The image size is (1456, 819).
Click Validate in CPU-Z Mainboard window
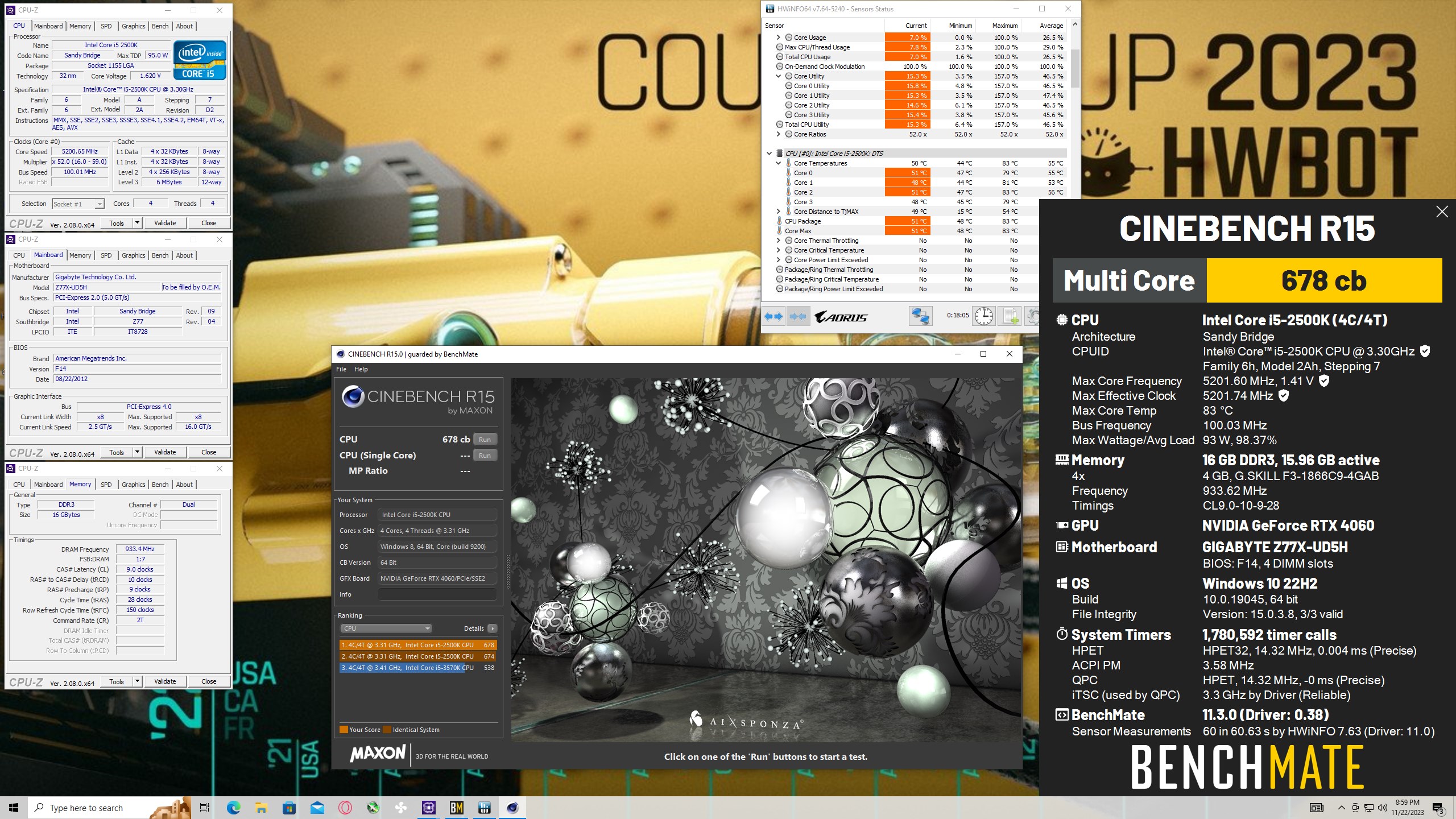click(165, 452)
